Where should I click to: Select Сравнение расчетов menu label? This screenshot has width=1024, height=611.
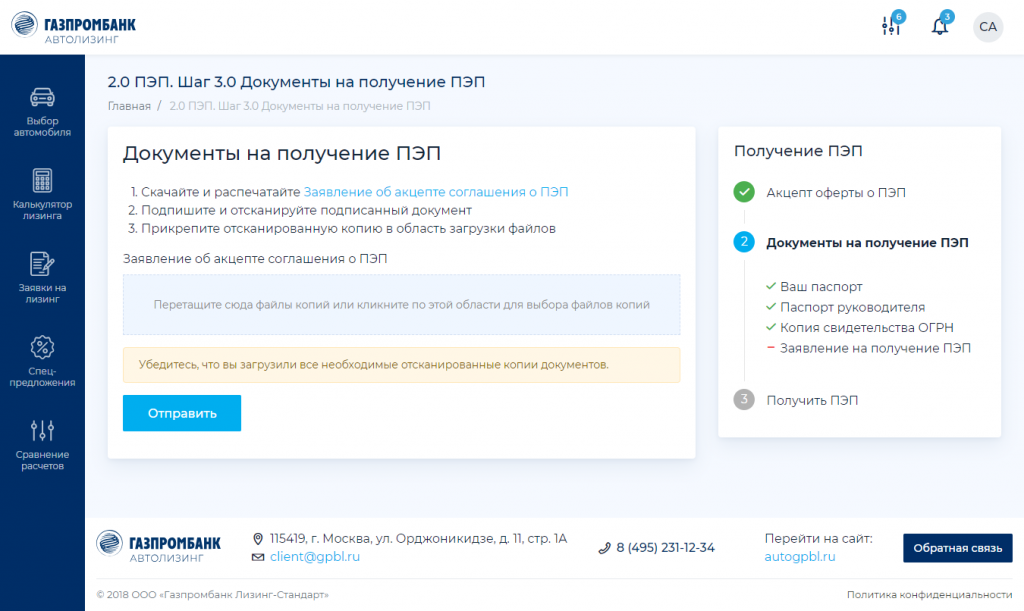42,460
